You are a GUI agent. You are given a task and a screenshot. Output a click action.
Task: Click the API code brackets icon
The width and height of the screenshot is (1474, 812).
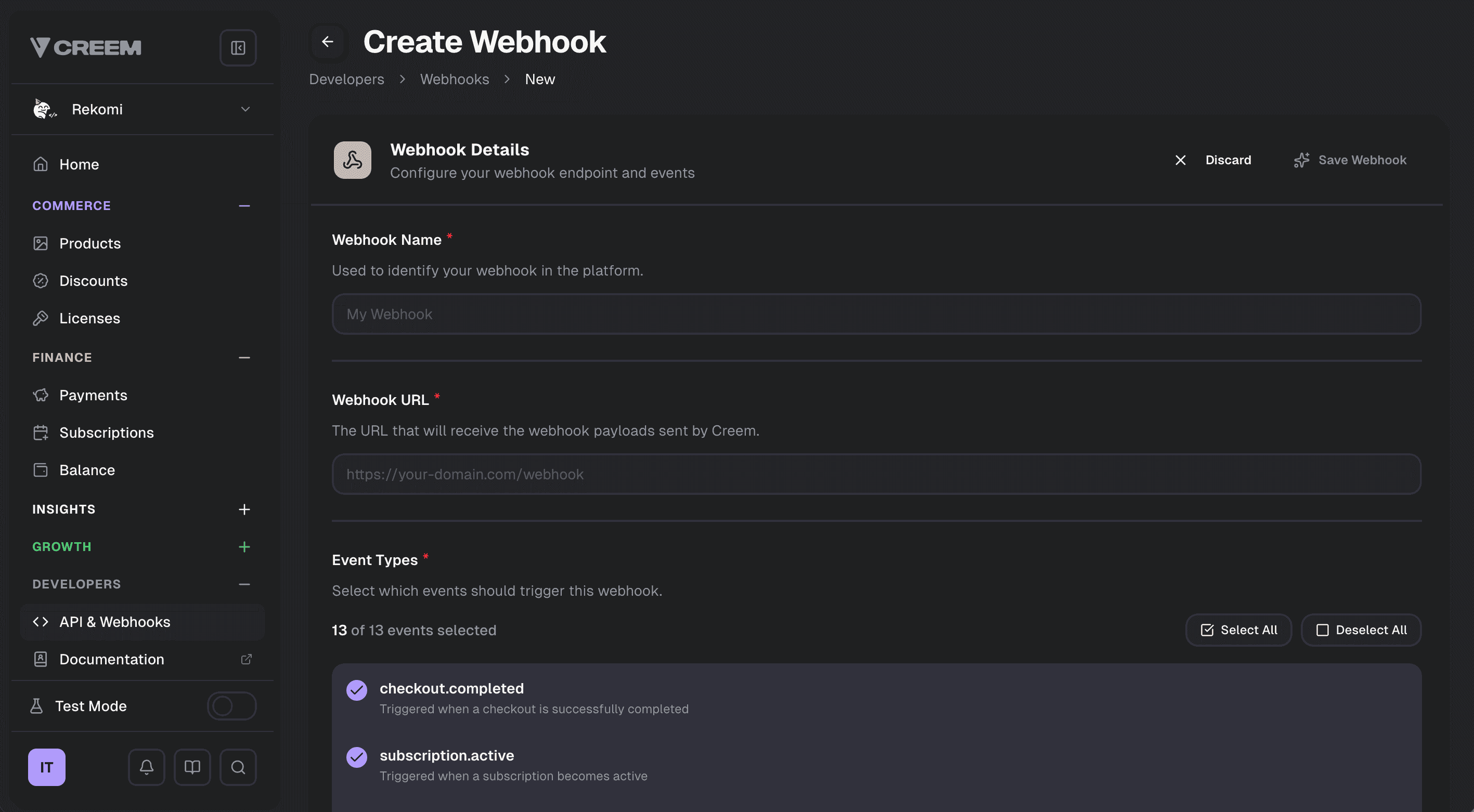40,622
